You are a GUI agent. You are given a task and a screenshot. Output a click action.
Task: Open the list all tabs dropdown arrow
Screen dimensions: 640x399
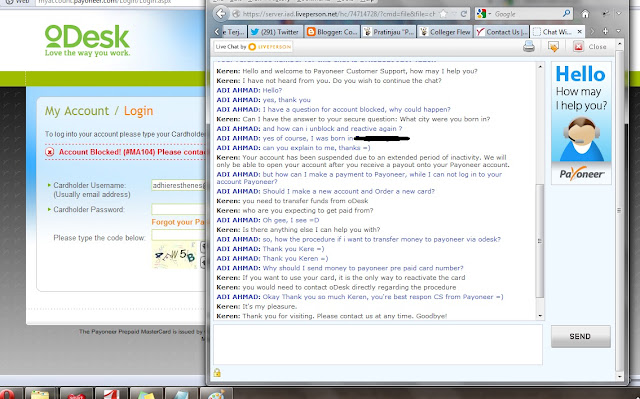point(618,31)
